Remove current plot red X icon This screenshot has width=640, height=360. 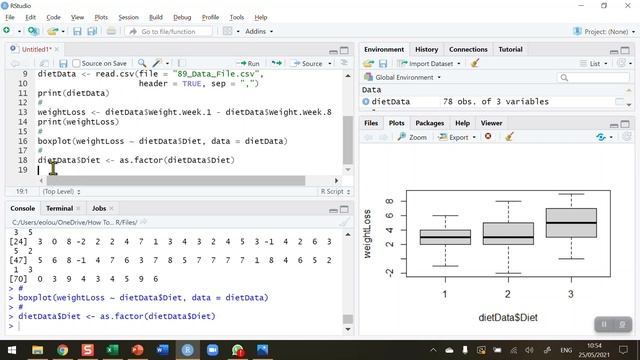click(x=488, y=136)
